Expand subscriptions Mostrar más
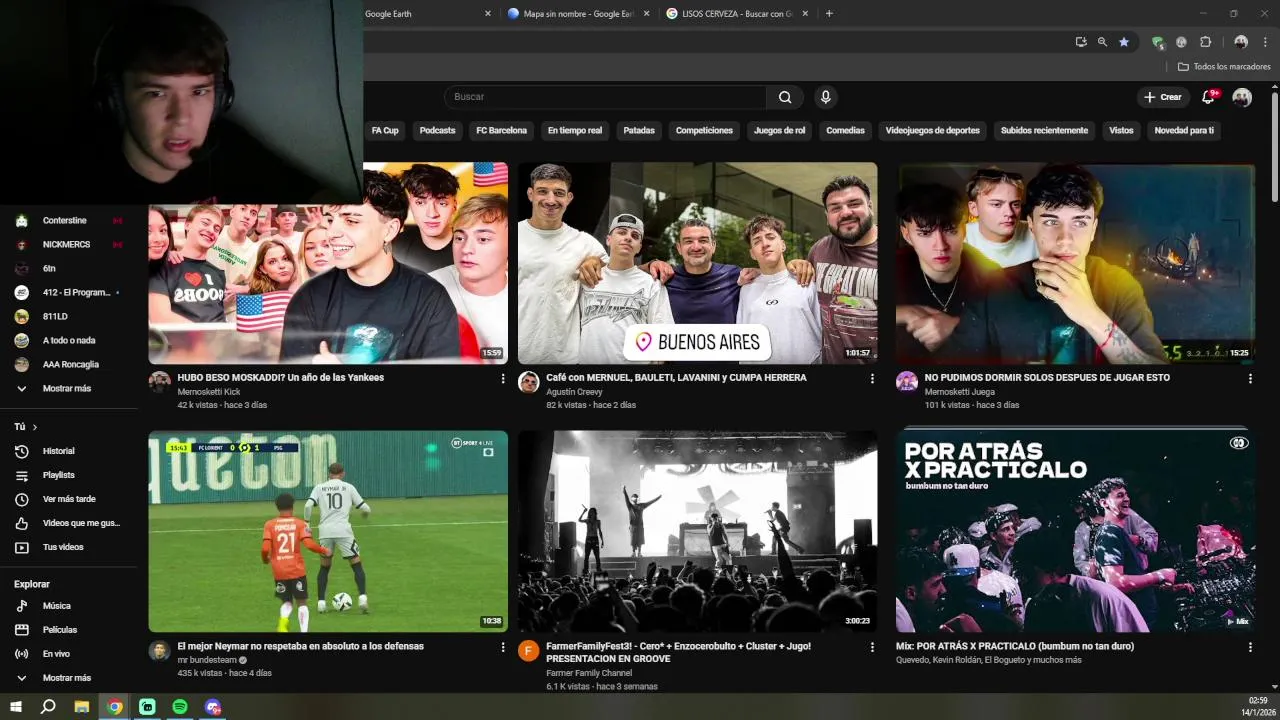This screenshot has width=1280, height=720. pos(68,388)
